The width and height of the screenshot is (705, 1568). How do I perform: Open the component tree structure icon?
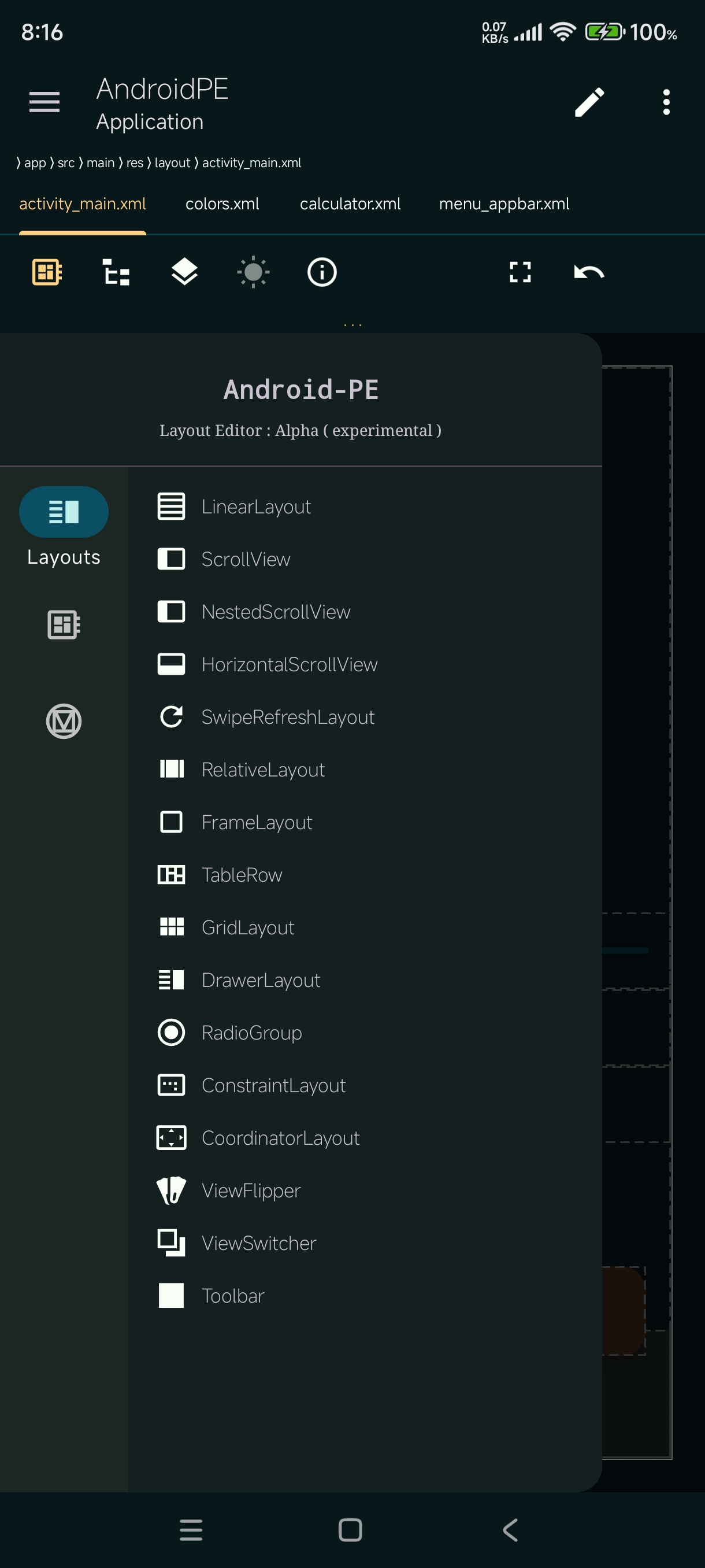(116, 272)
